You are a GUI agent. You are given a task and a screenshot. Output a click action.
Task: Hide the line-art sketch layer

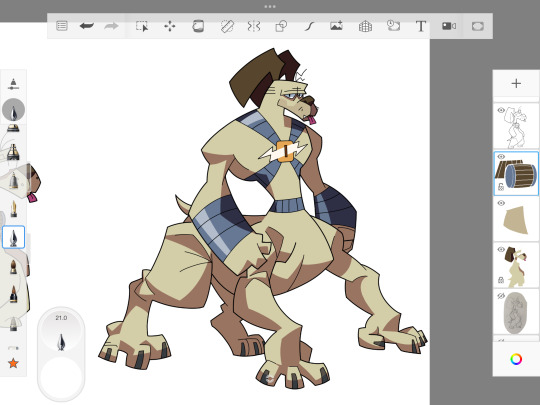(x=501, y=110)
